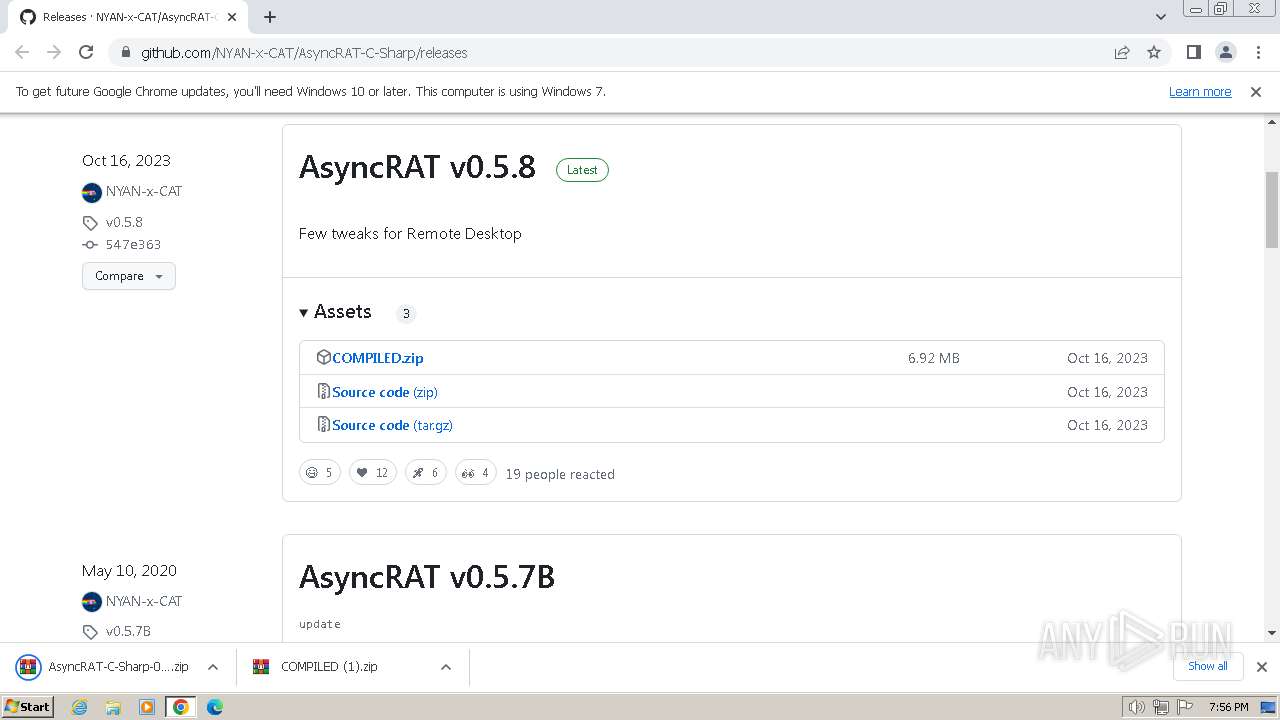Open NYAN-x-CAT profile under May 10, 2020
The width and height of the screenshot is (1280, 720).
click(144, 601)
